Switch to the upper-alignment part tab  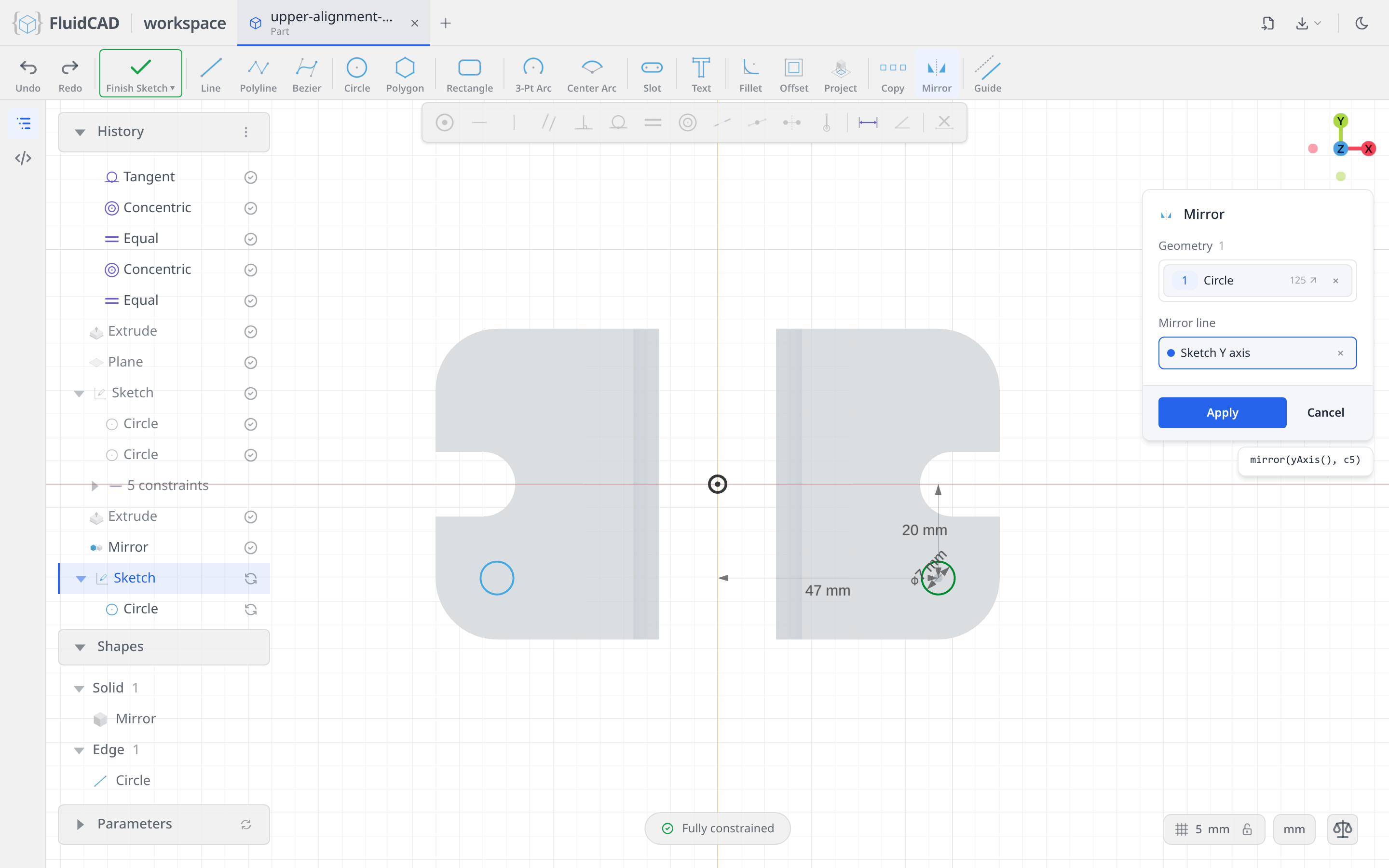coord(333,23)
